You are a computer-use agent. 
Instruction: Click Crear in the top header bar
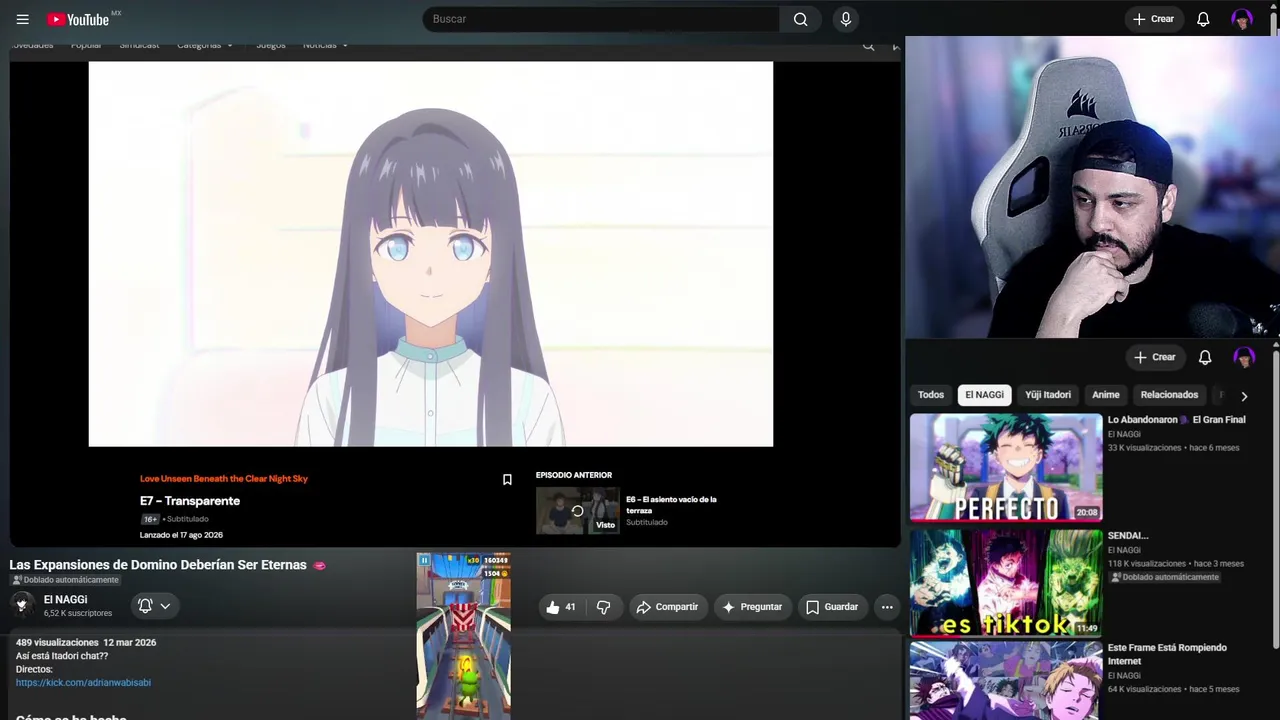tap(1153, 19)
